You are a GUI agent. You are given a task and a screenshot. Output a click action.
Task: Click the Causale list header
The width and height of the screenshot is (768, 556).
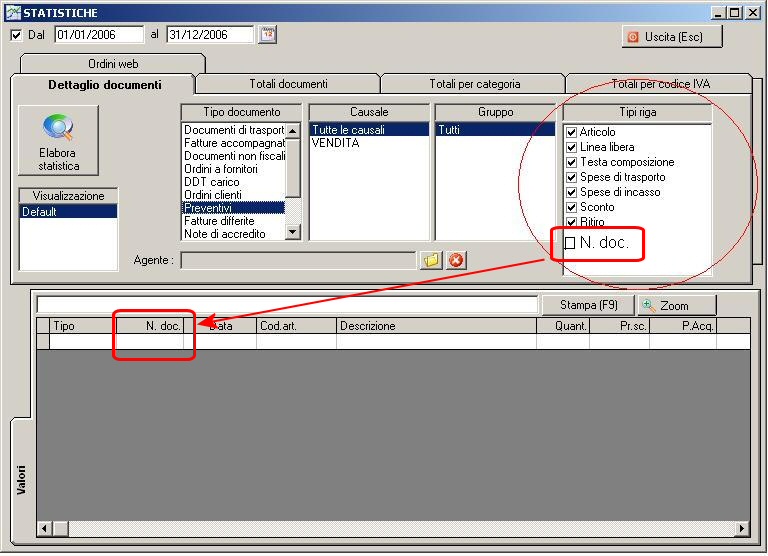tap(369, 112)
